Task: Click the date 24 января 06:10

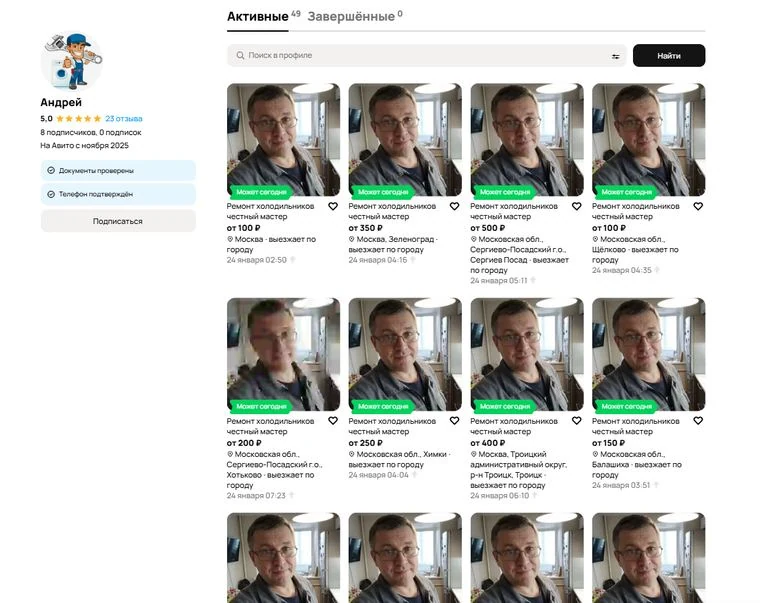Action: pyautogui.click(x=499, y=496)
